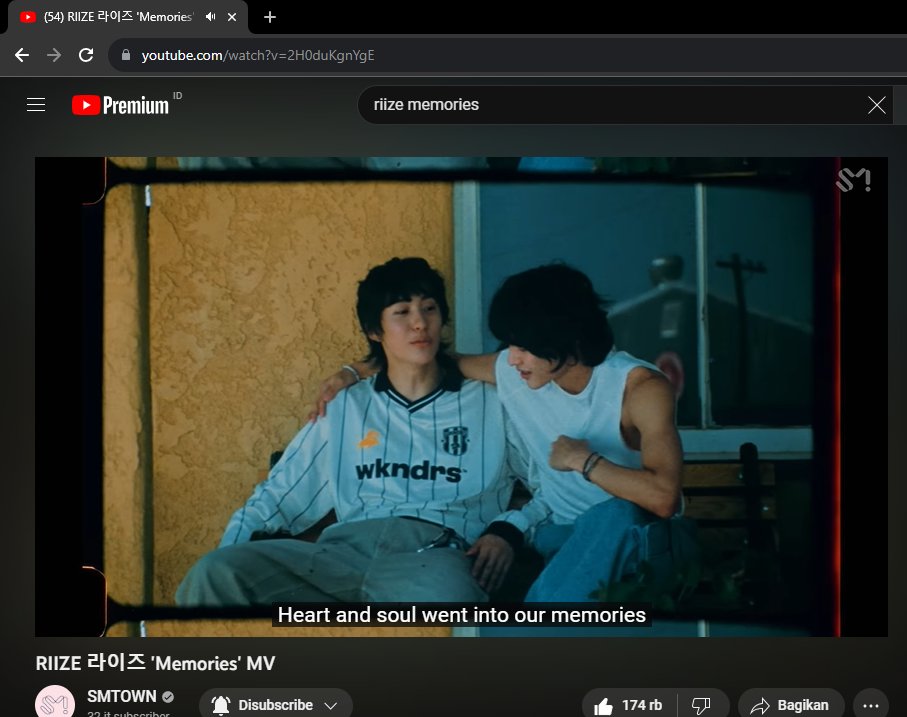Click the dislike thumbs-down icon
Screen dimensions: 907x717
click(703, 704)
